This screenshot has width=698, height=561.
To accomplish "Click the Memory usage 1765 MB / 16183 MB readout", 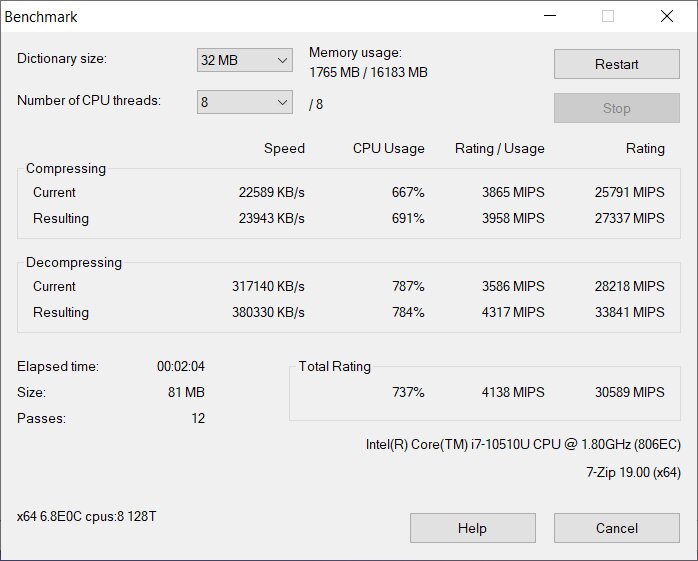I will (x=368, y=72).
